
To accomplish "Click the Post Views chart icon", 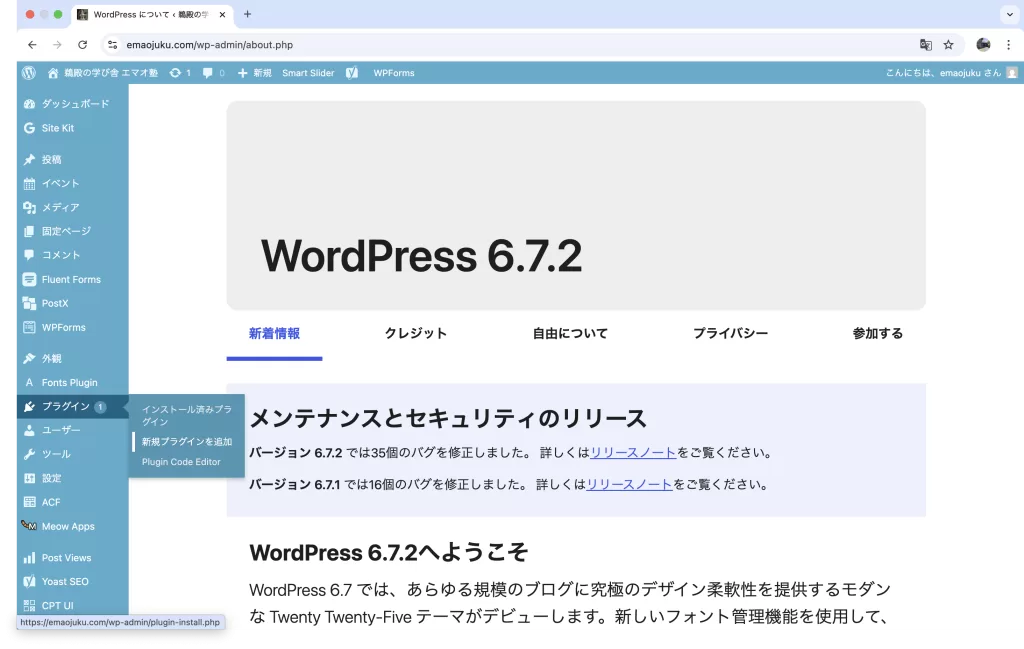I will pos(29,558).
